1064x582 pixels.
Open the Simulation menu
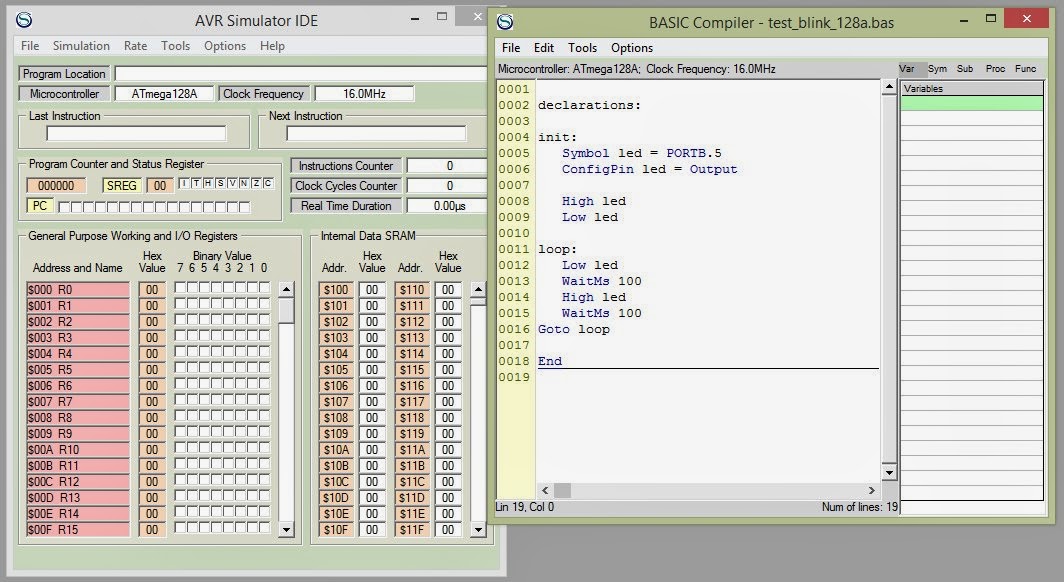tap(81, 45)
